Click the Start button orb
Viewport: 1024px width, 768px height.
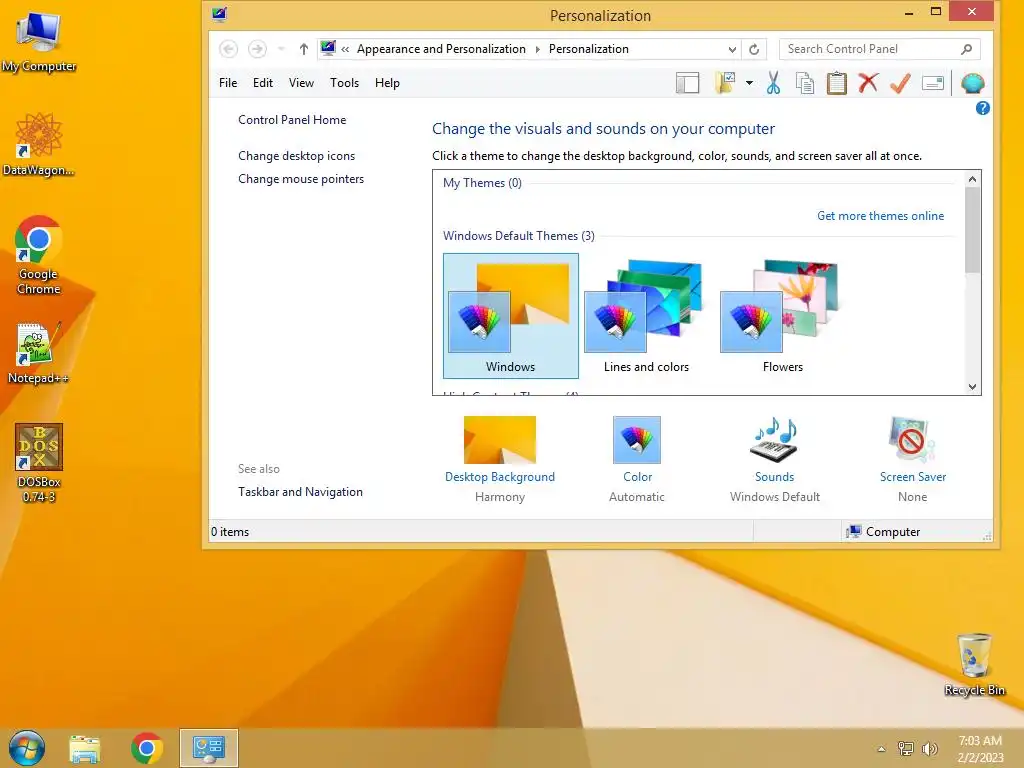coord(27,748)
